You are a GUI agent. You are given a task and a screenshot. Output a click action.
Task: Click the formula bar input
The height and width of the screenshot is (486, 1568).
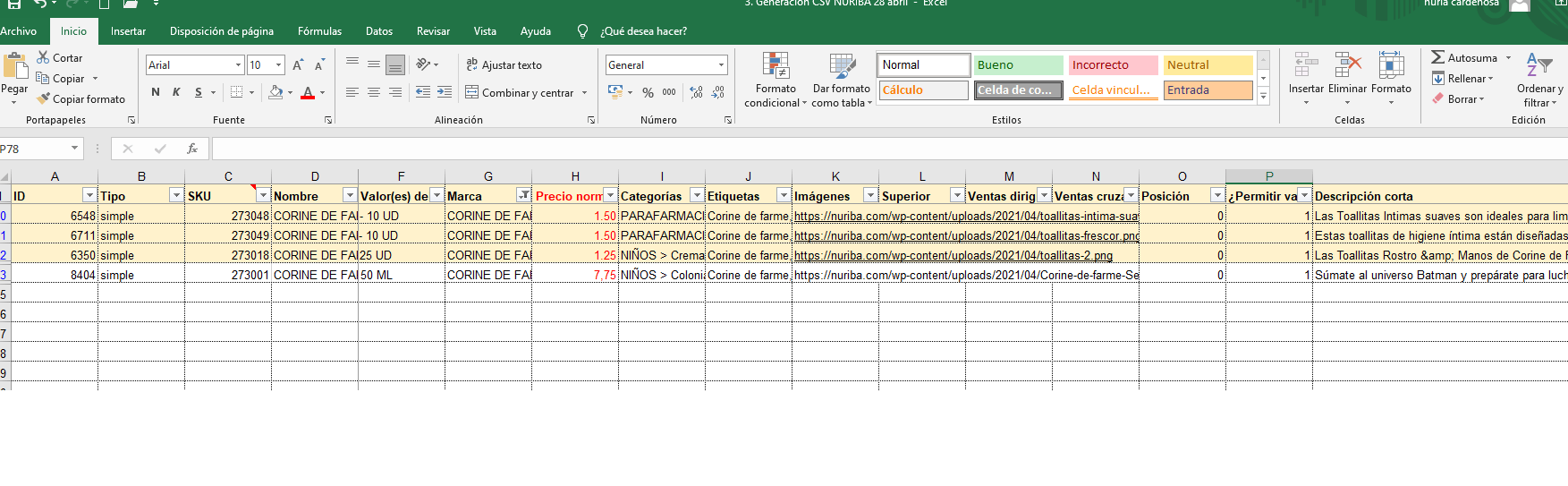pos(889,149)
